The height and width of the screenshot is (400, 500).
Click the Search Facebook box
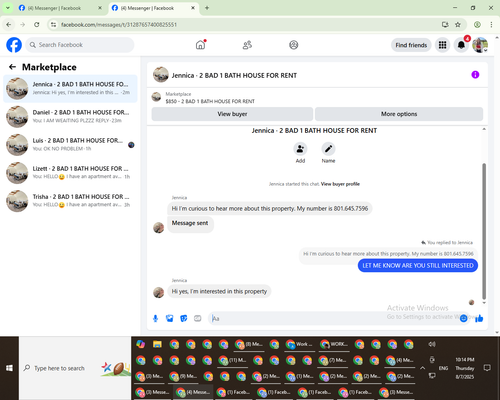pos(80,45)
